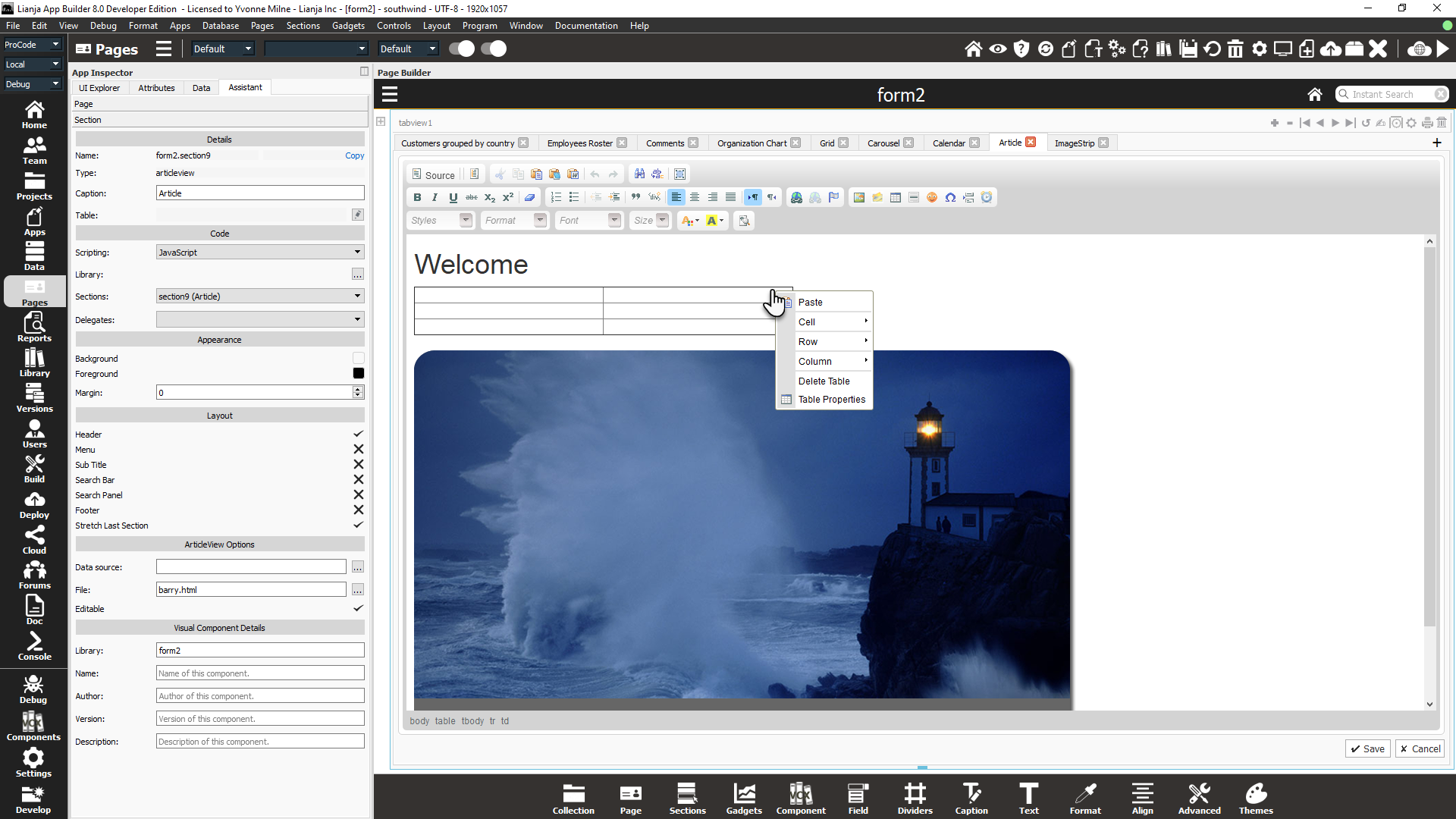
Task: Click the Themes palette icon
Action: click(1256, 799)
